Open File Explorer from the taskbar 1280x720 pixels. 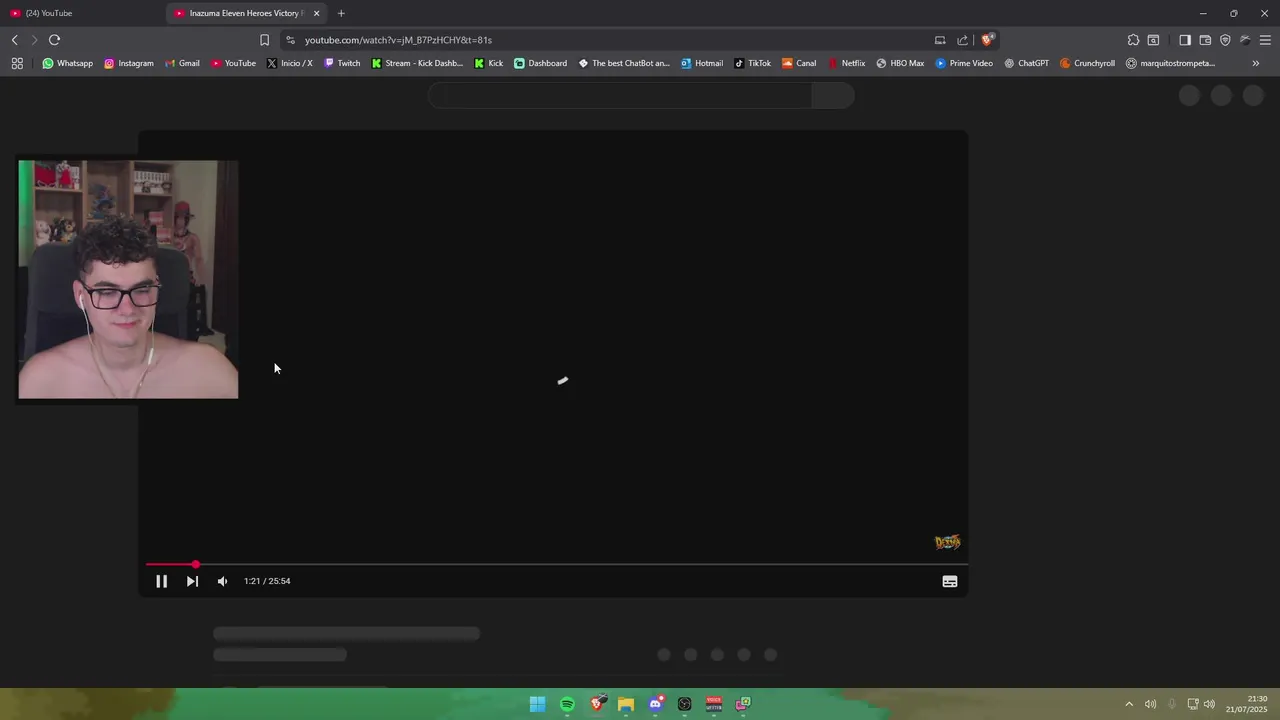[626, 704]
